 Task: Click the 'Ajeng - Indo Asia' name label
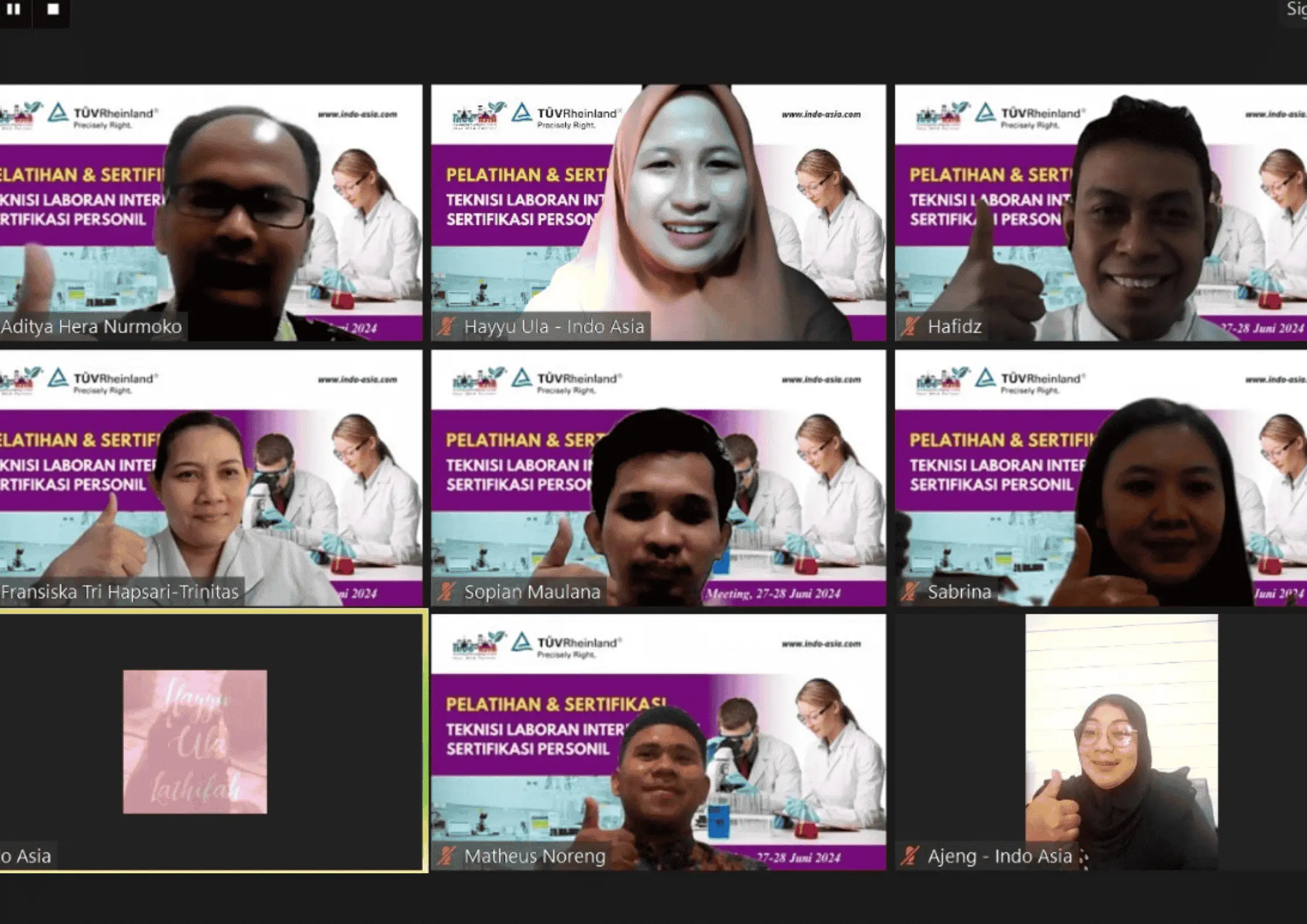tap(1000, 856)
